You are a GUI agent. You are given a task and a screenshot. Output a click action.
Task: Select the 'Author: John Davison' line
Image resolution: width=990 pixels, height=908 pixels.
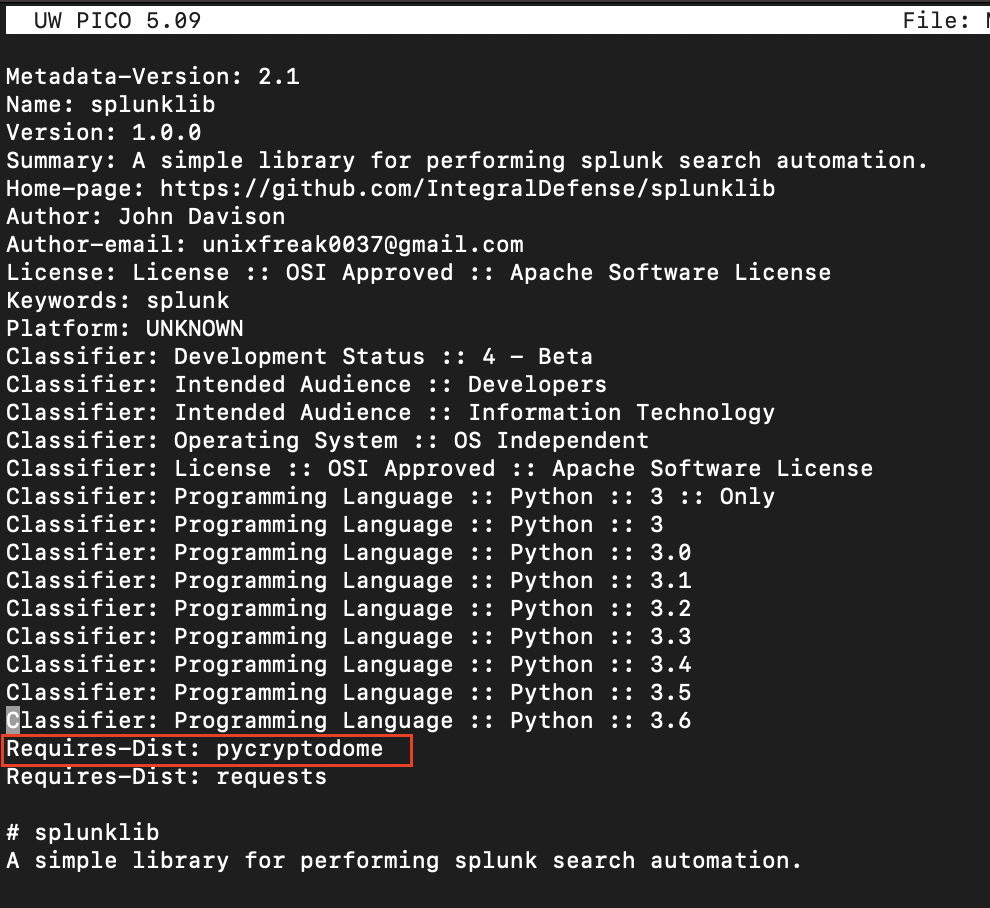pyautogui.click(x=146, y=217)
